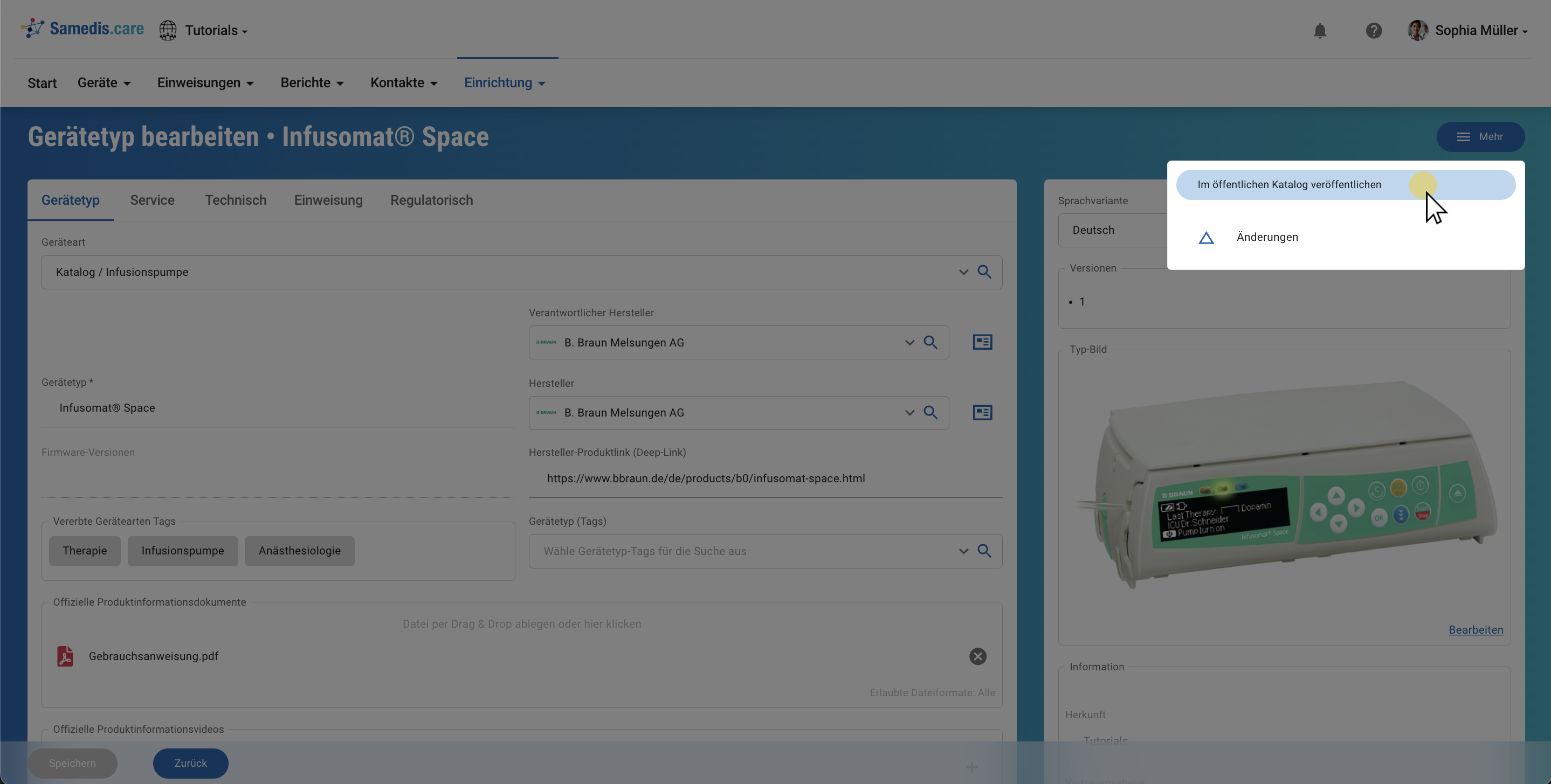The height and width of the screenshot is (784, 1551).
Task: Open the help question mark icon
Action: coord(1374,31)
